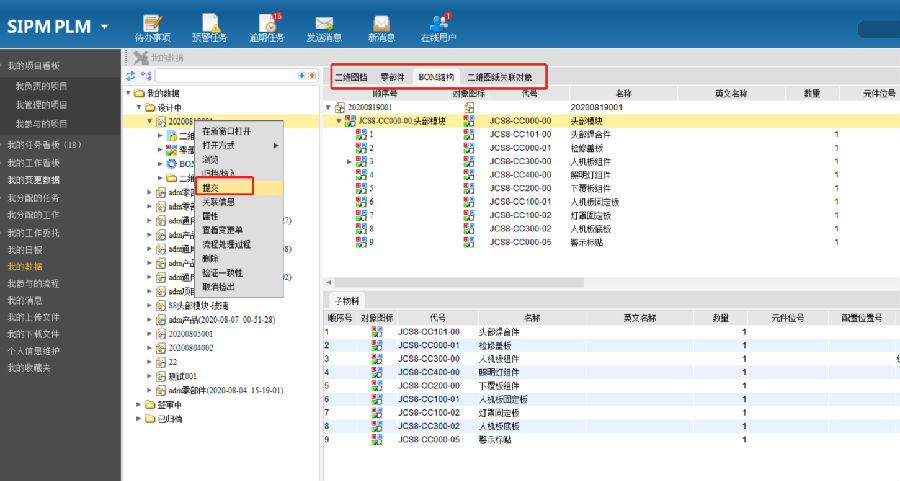Viewport: 900px width, 481px height.
Task: Open the SIPM PLM dropdown arrow
Action: [105, 27]
